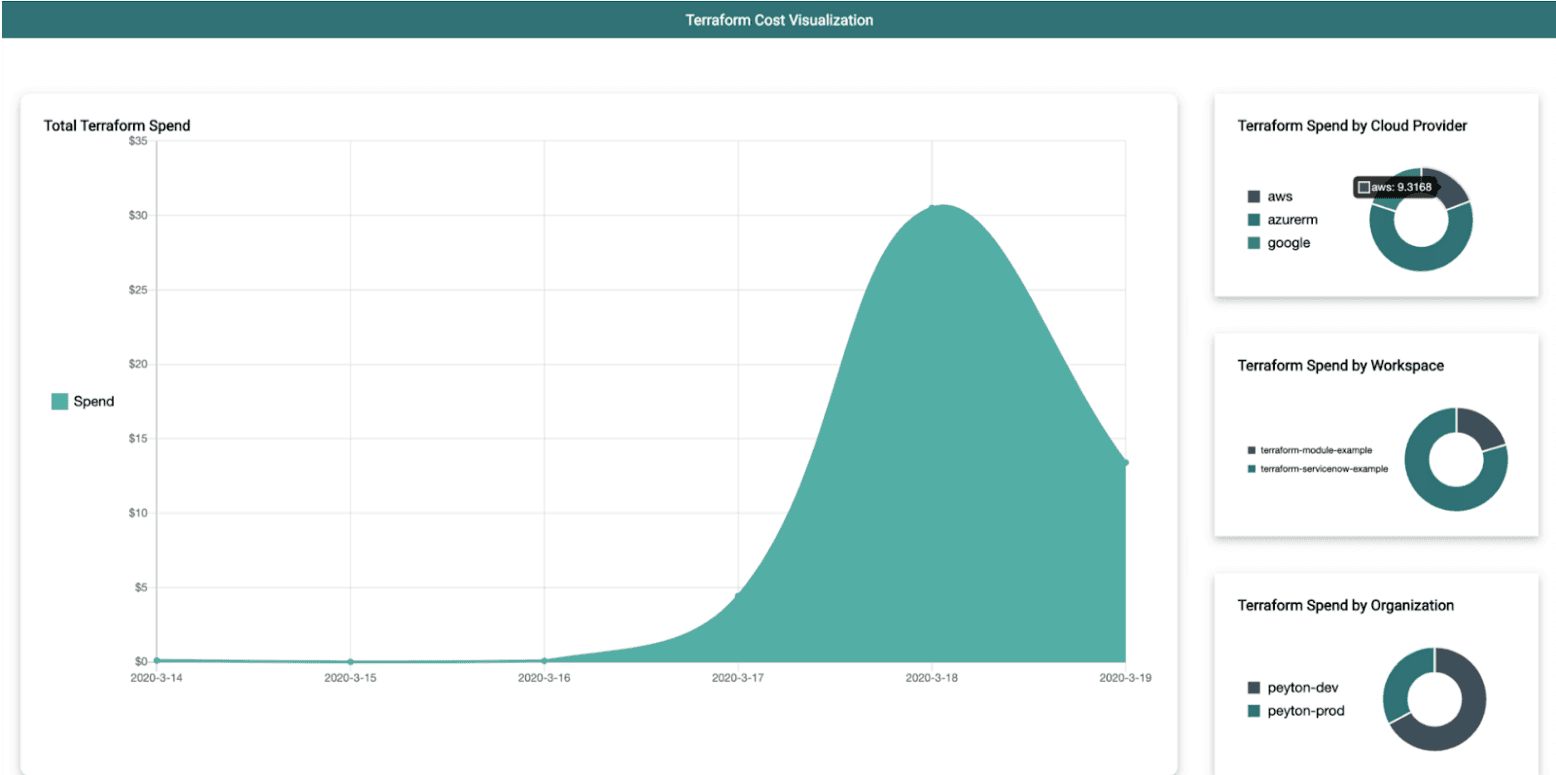Click the Total Terraform Spend title
The image size is (1556, 775).
click(x=117, y=126)
